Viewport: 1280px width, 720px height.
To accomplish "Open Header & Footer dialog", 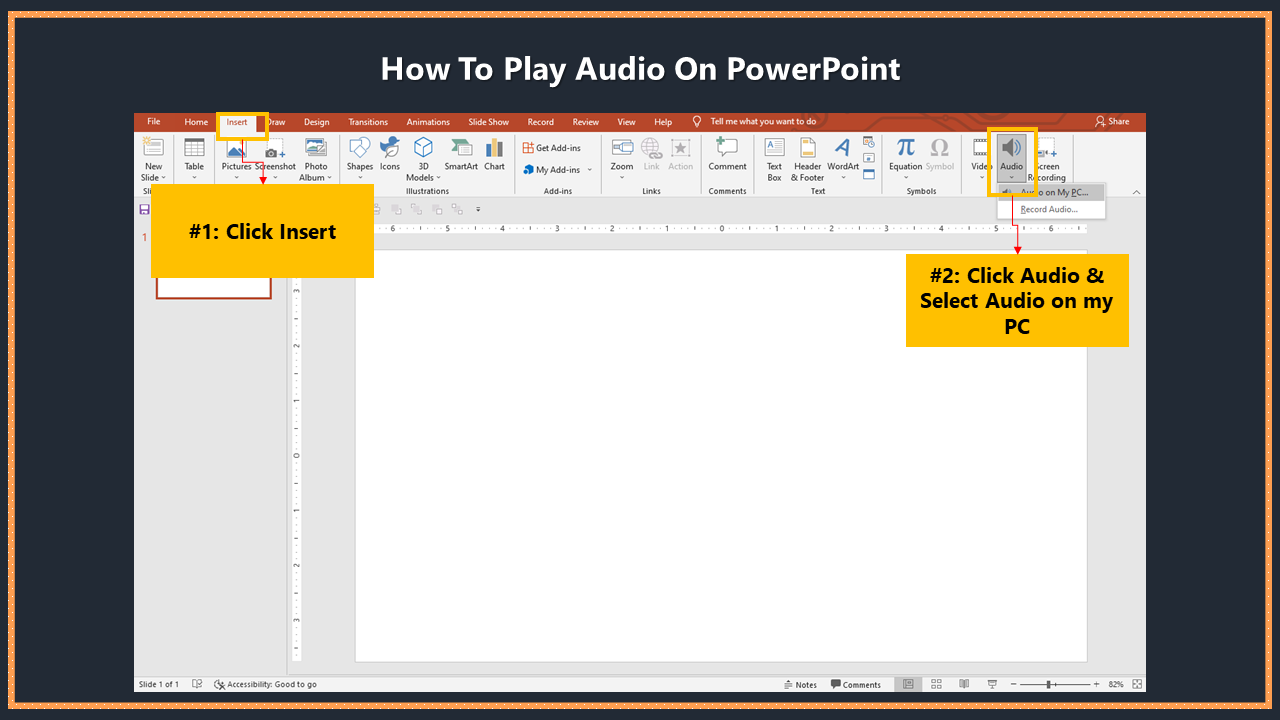I will [808, 160].
